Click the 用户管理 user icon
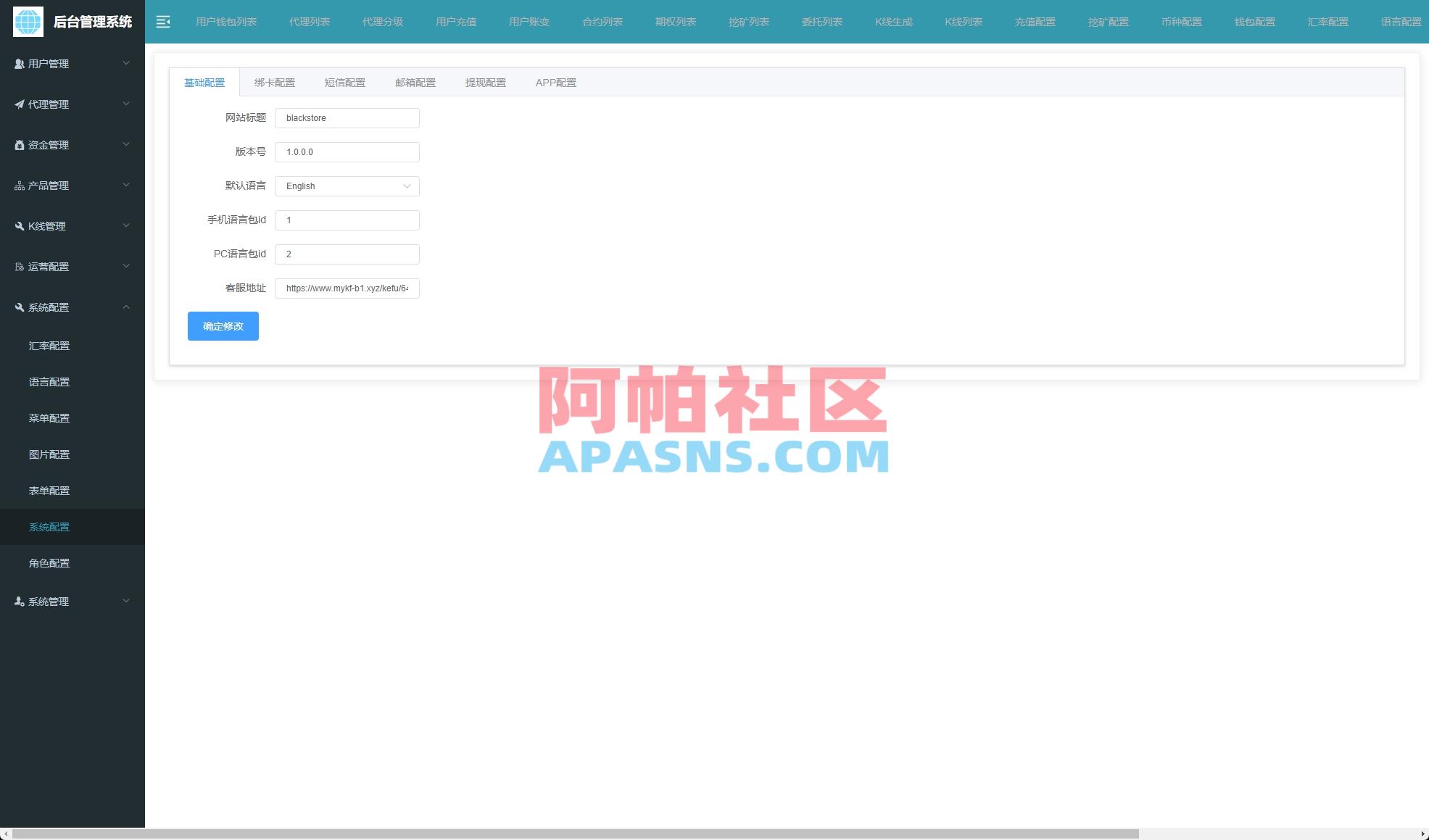 [17, 63]
